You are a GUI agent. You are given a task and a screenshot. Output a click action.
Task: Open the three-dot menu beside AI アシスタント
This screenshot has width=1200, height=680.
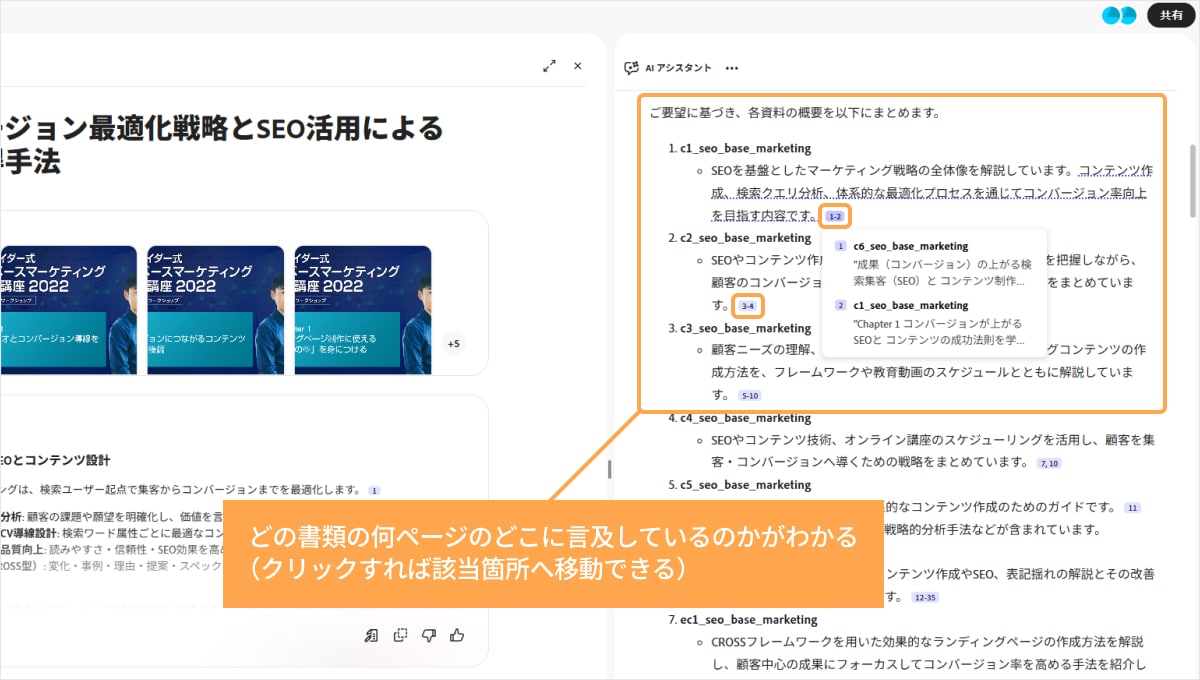pos(732,68)
